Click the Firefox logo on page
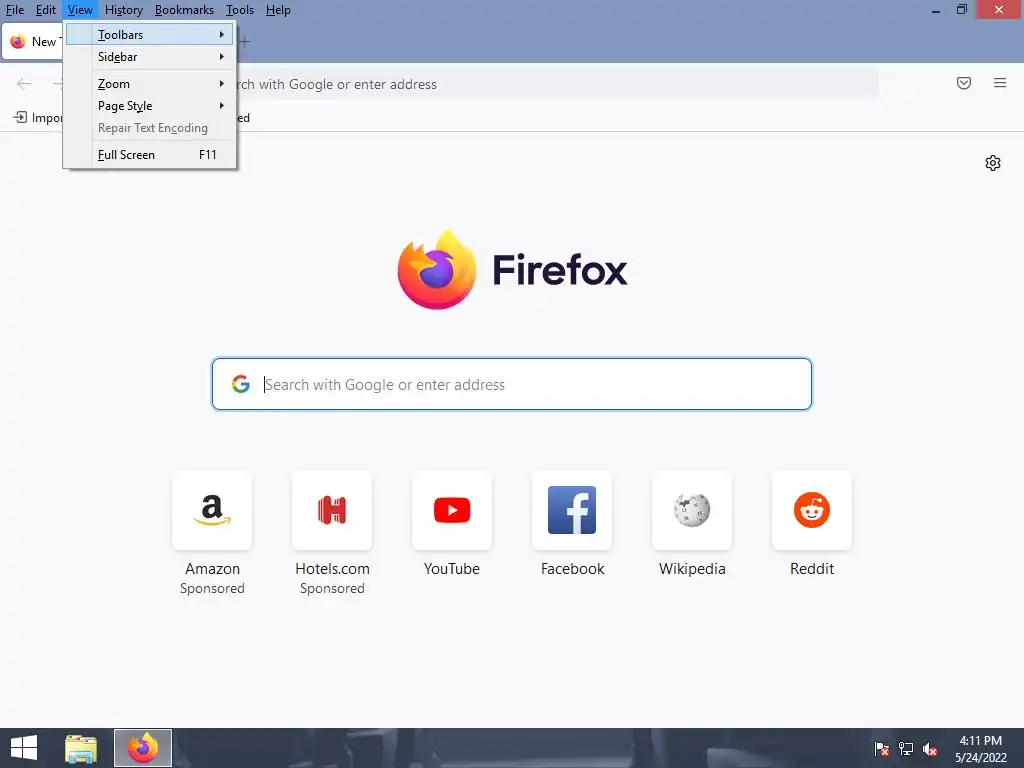 (x=436, y=269)
